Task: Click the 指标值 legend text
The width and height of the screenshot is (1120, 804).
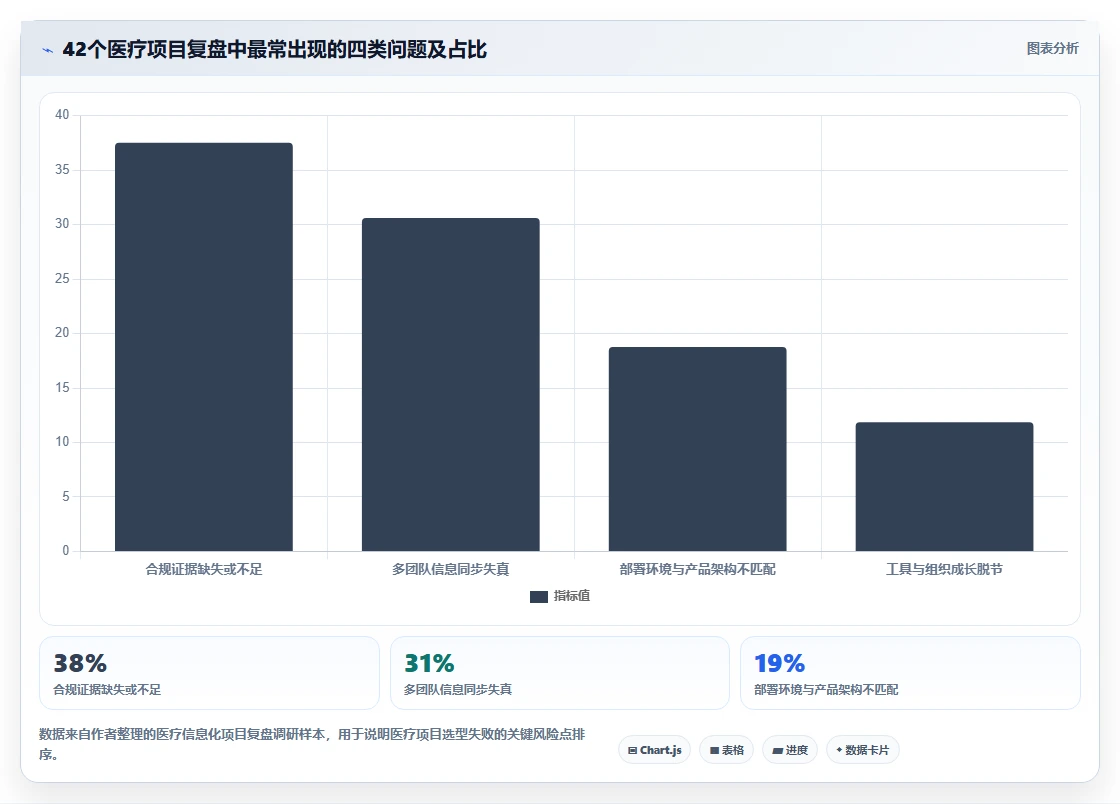Action: pos(571,596)
